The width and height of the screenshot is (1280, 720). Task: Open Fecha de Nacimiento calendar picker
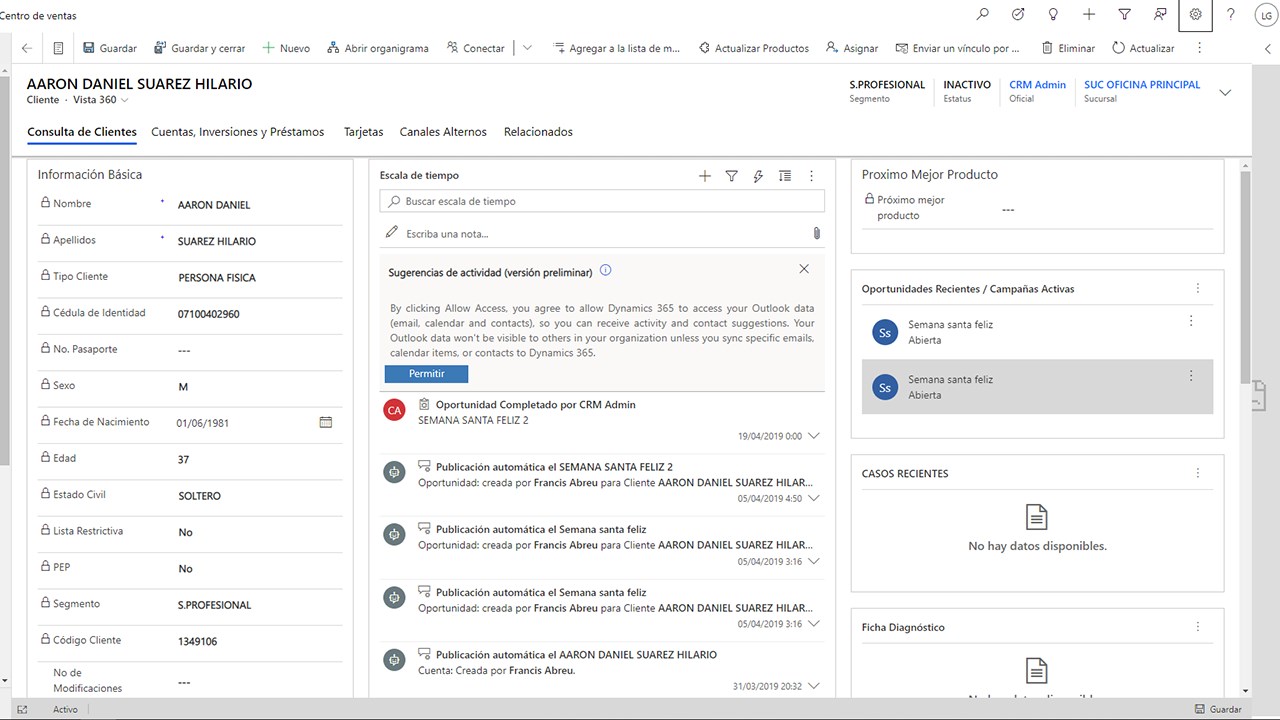tap(325, 422)
